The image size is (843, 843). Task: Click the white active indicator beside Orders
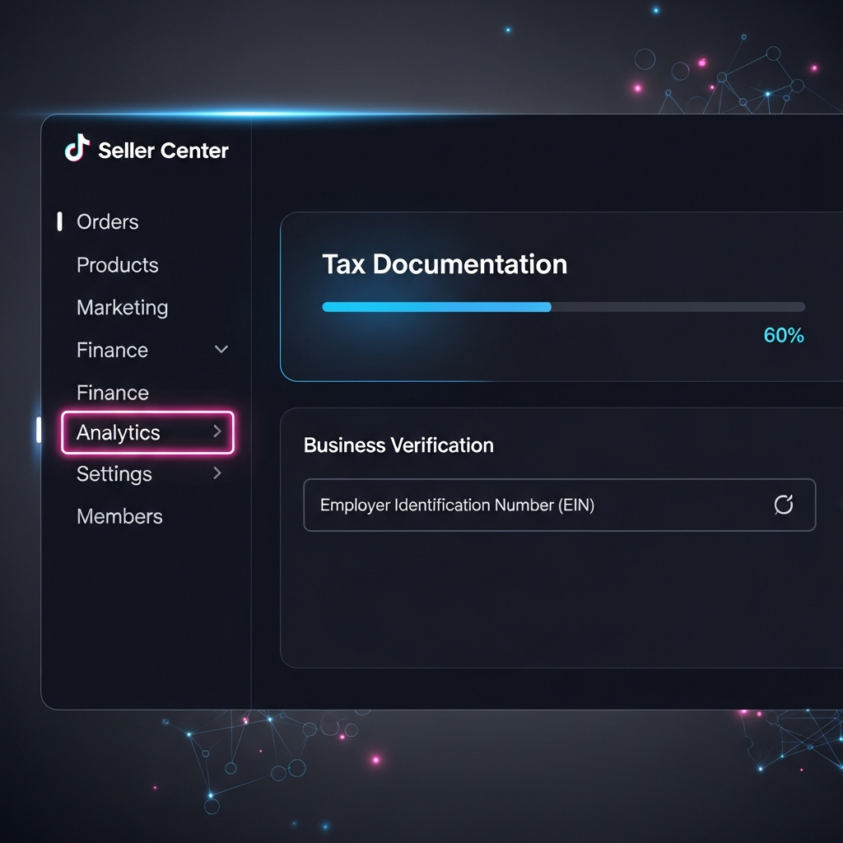(60, 222)
